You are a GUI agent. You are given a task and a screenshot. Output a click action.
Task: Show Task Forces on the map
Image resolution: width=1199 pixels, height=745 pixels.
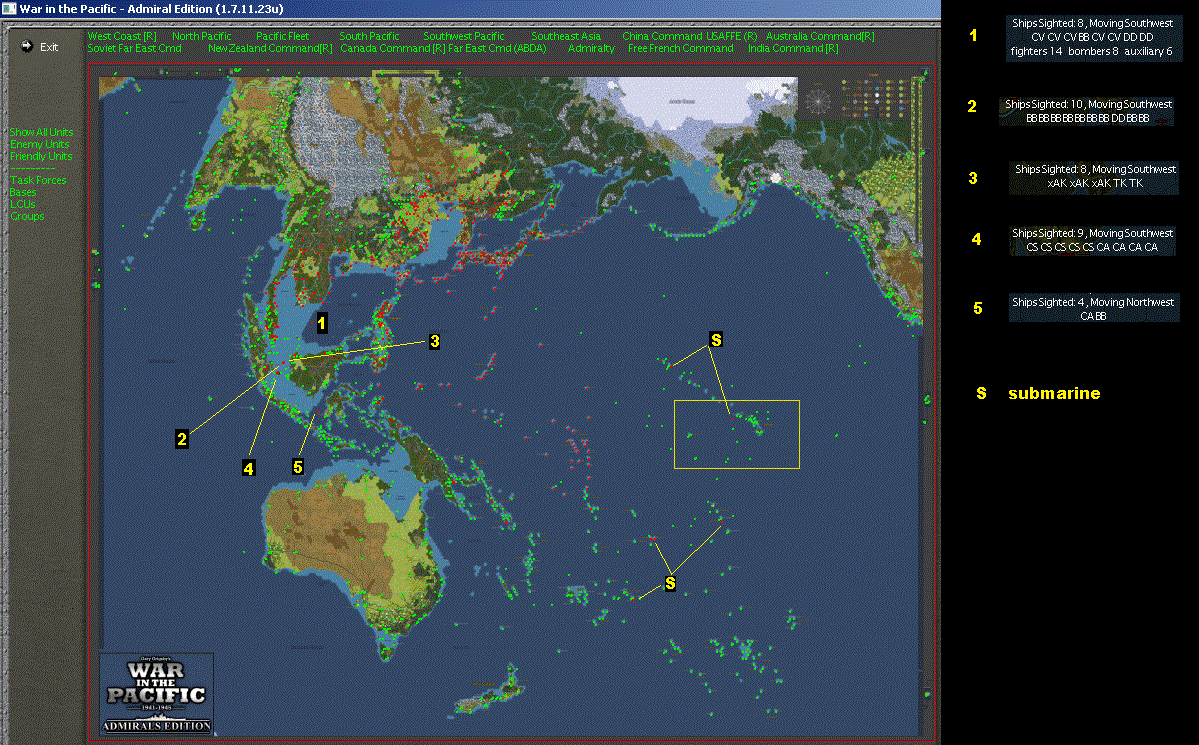[38, 181]
